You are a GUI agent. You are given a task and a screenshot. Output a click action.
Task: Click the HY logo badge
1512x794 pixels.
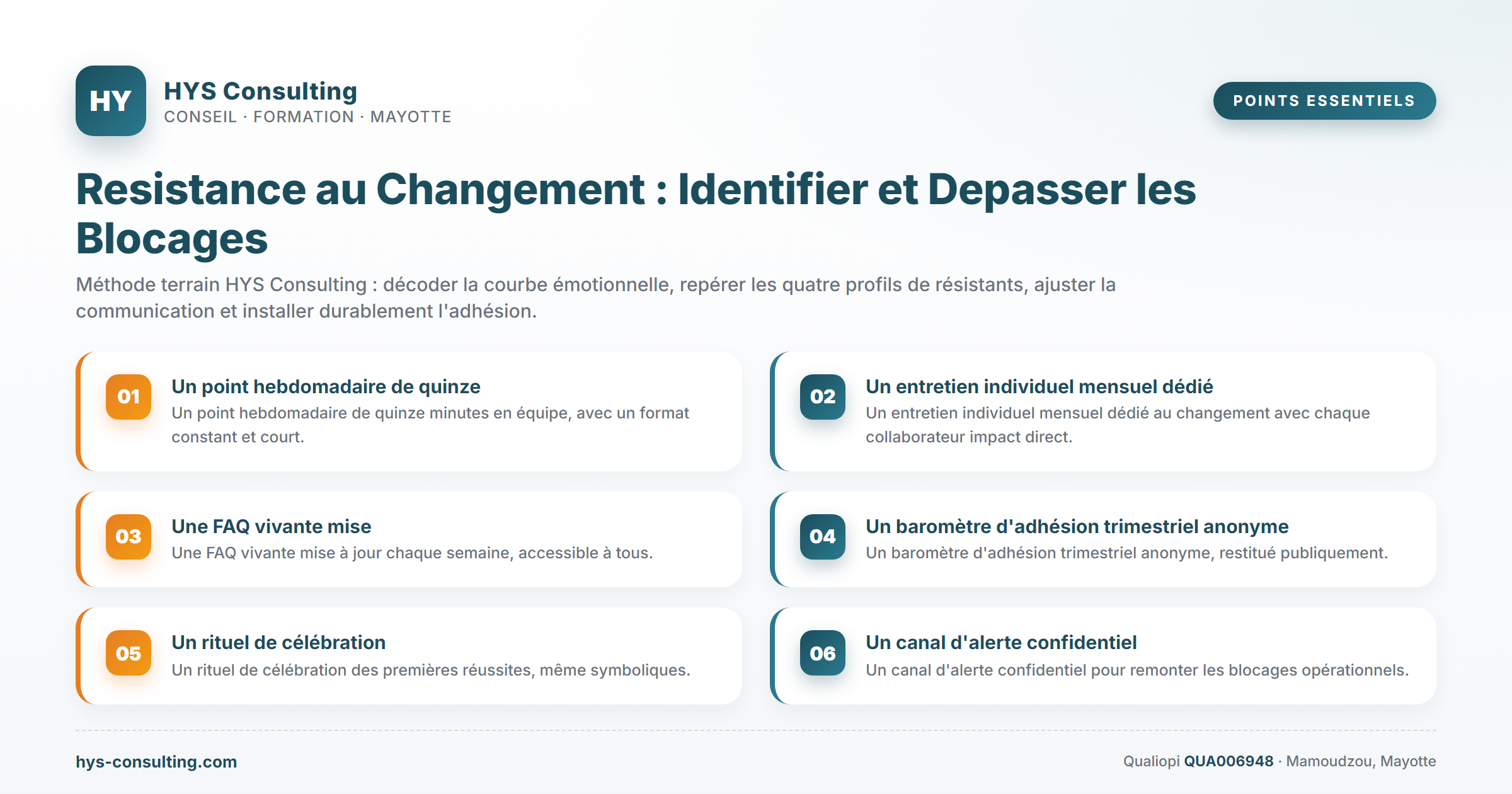pyautogui.click(x=111, y=101)
